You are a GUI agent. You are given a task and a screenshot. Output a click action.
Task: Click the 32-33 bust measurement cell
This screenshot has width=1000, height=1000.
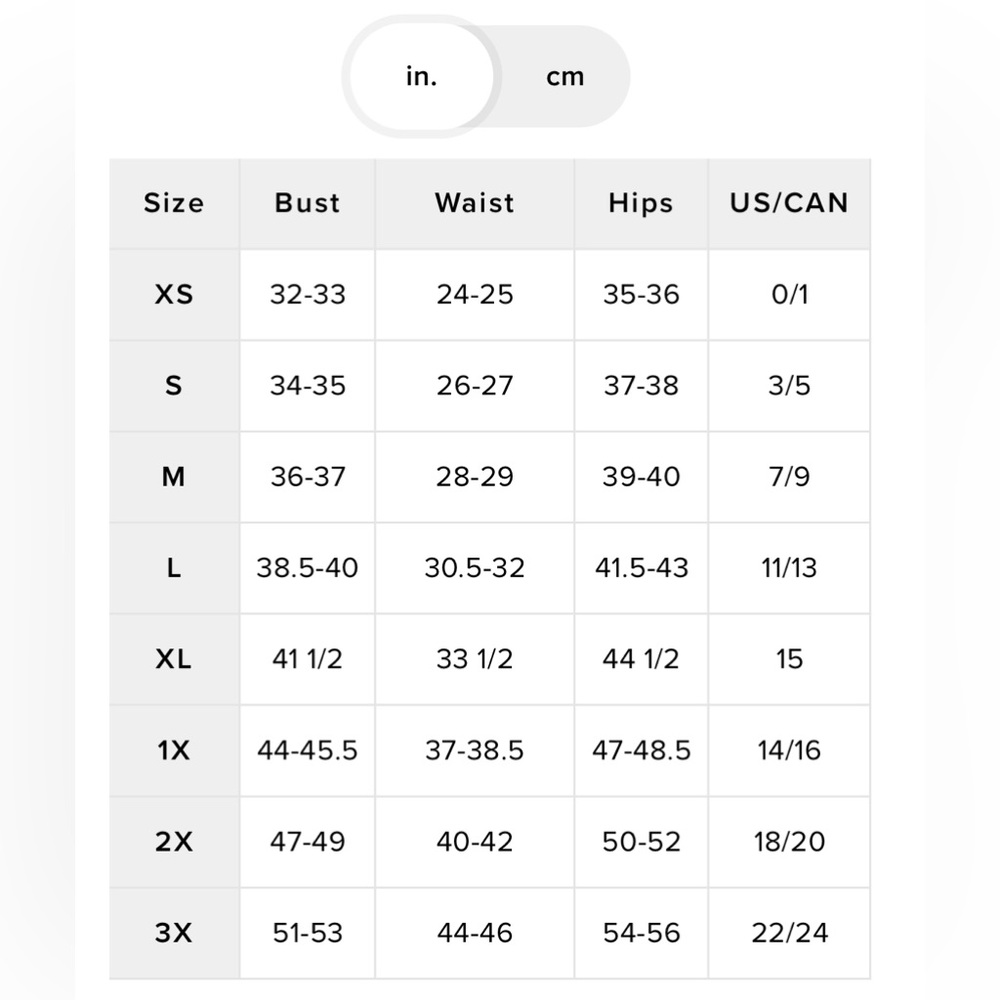(x=307, y=295)
